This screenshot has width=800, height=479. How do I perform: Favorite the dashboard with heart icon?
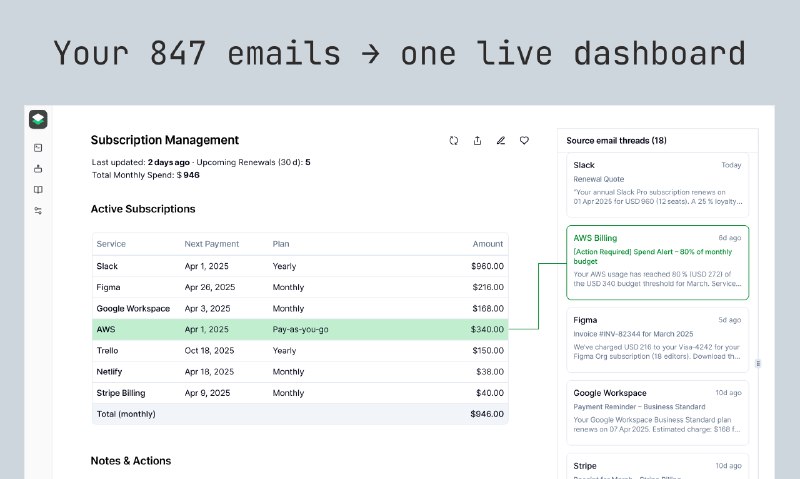524,141
